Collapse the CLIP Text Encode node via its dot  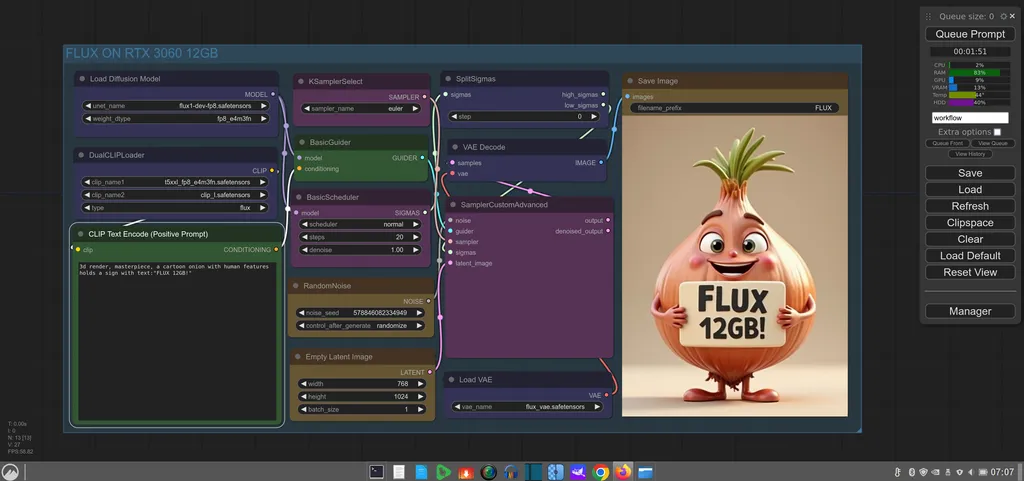click(81, 234)
